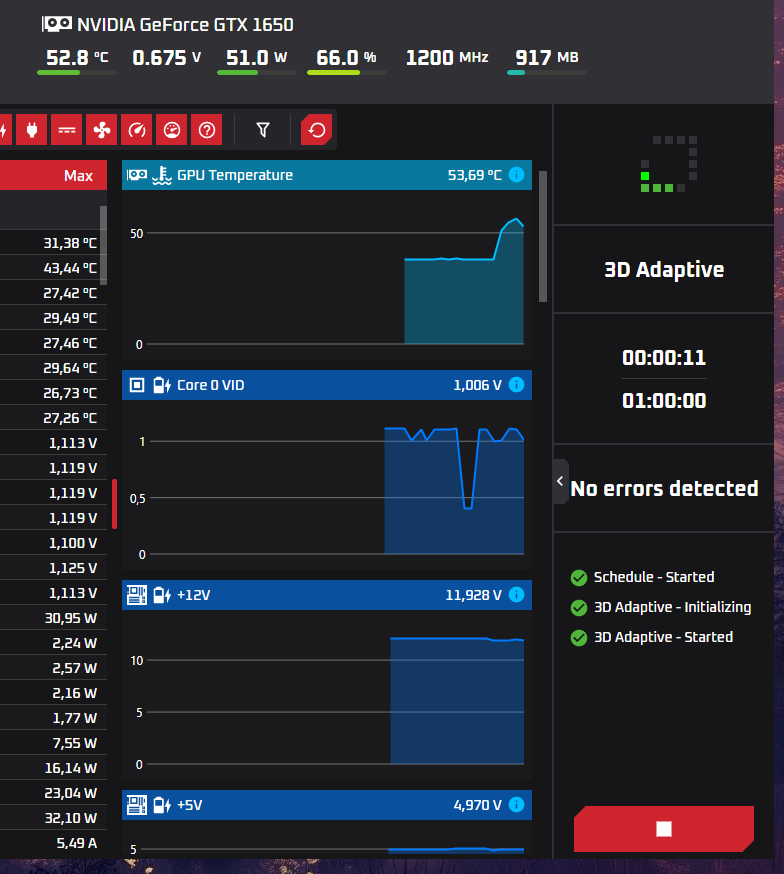Click the 11,928 V reading in +12V header
The image size is (784, 874).
tap(473, 595)
